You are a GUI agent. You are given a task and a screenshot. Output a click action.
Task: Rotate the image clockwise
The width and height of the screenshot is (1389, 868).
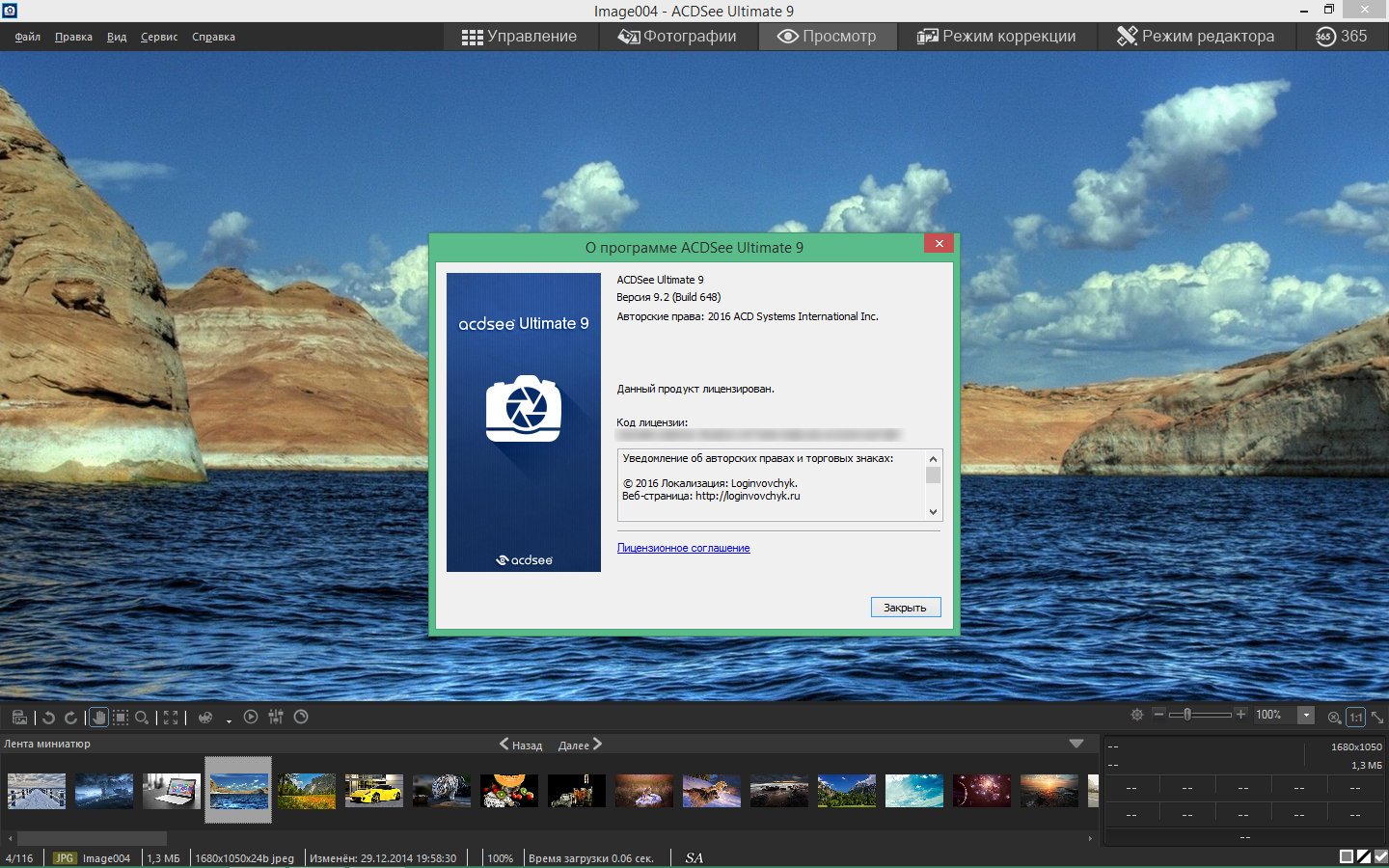coord(70,717)
